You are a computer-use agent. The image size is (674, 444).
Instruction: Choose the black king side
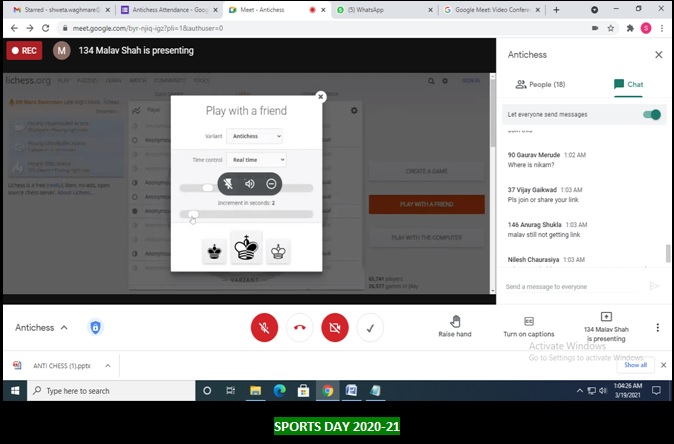click(x=214, y=251)
